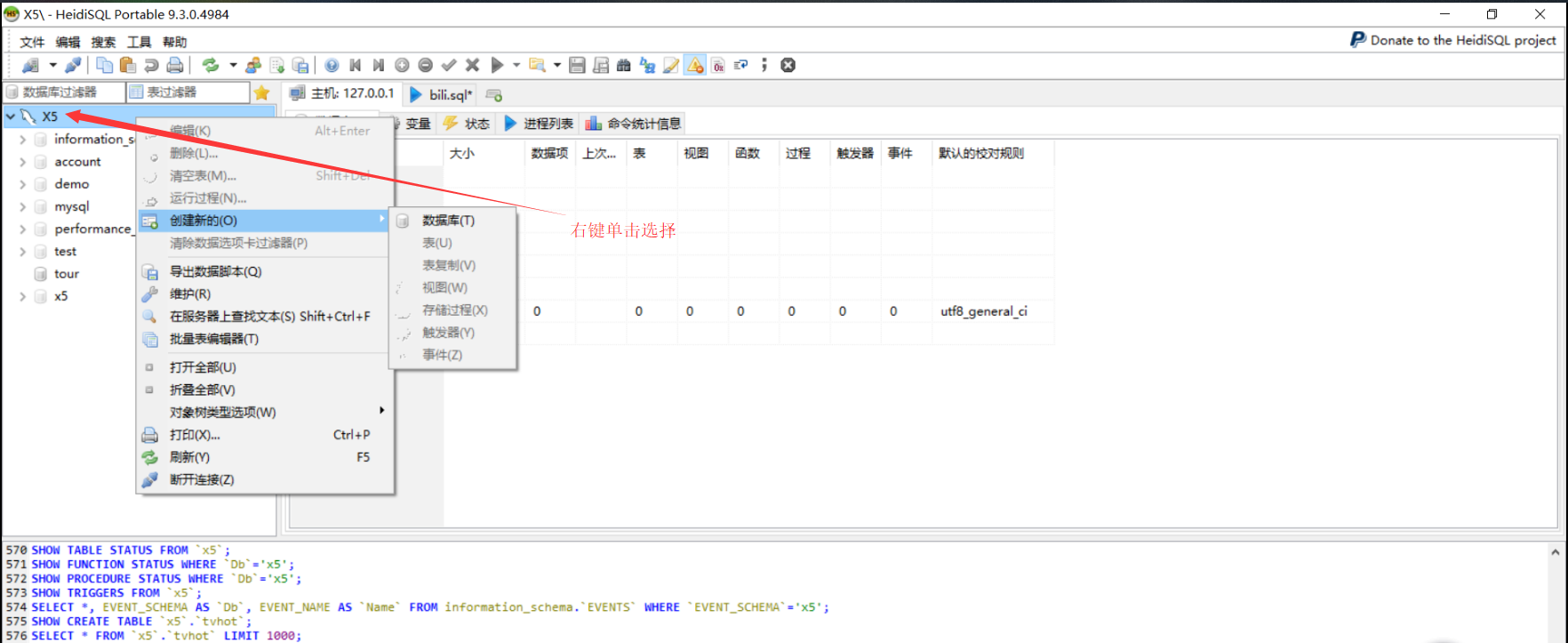Click the semicolon delimiter toolbar icon
The height and width of the screenshot is (643, 1568).
pos(764,65)
